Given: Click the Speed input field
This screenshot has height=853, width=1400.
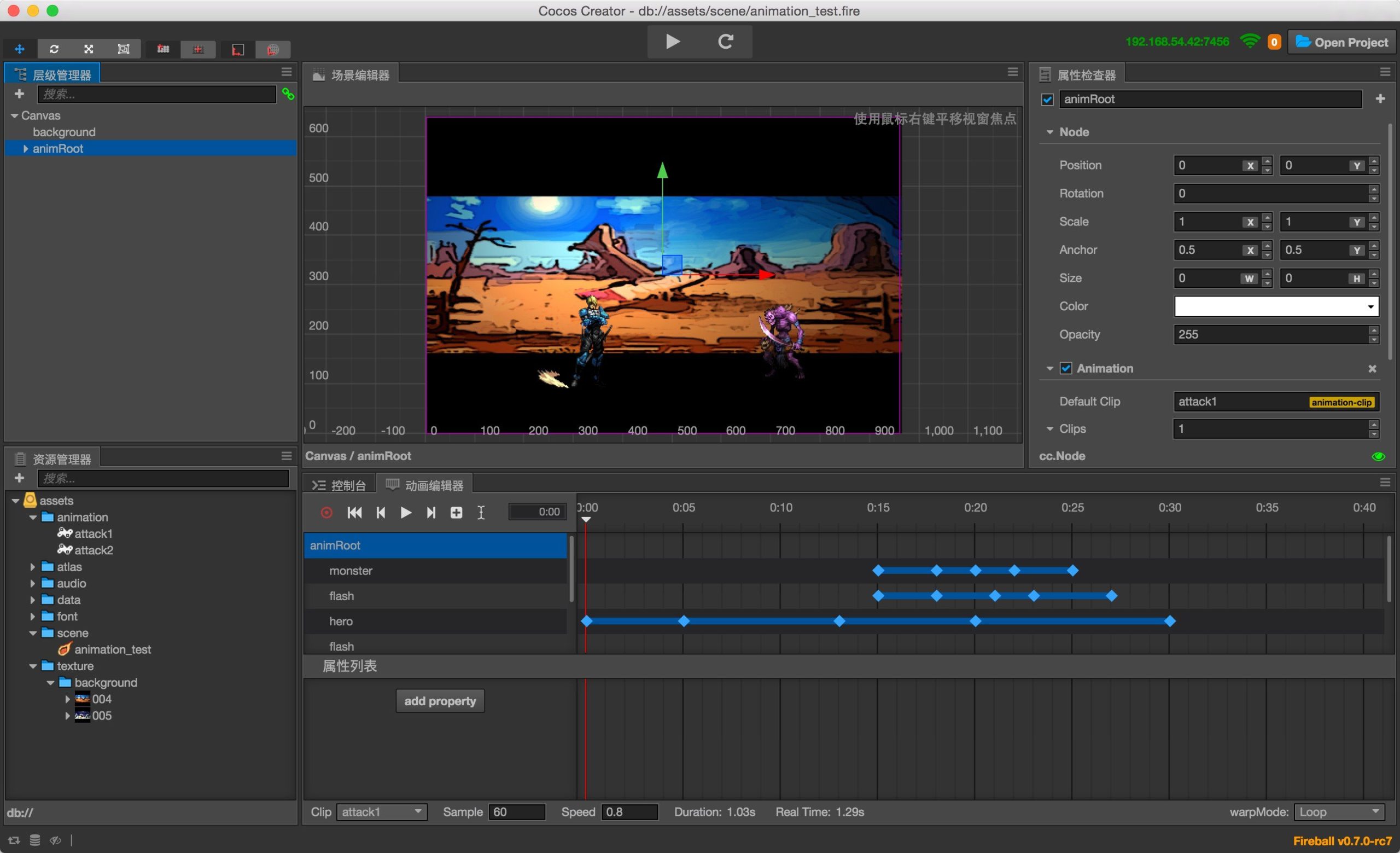Looking at the screenshot, I should click(x=629, y=811).
